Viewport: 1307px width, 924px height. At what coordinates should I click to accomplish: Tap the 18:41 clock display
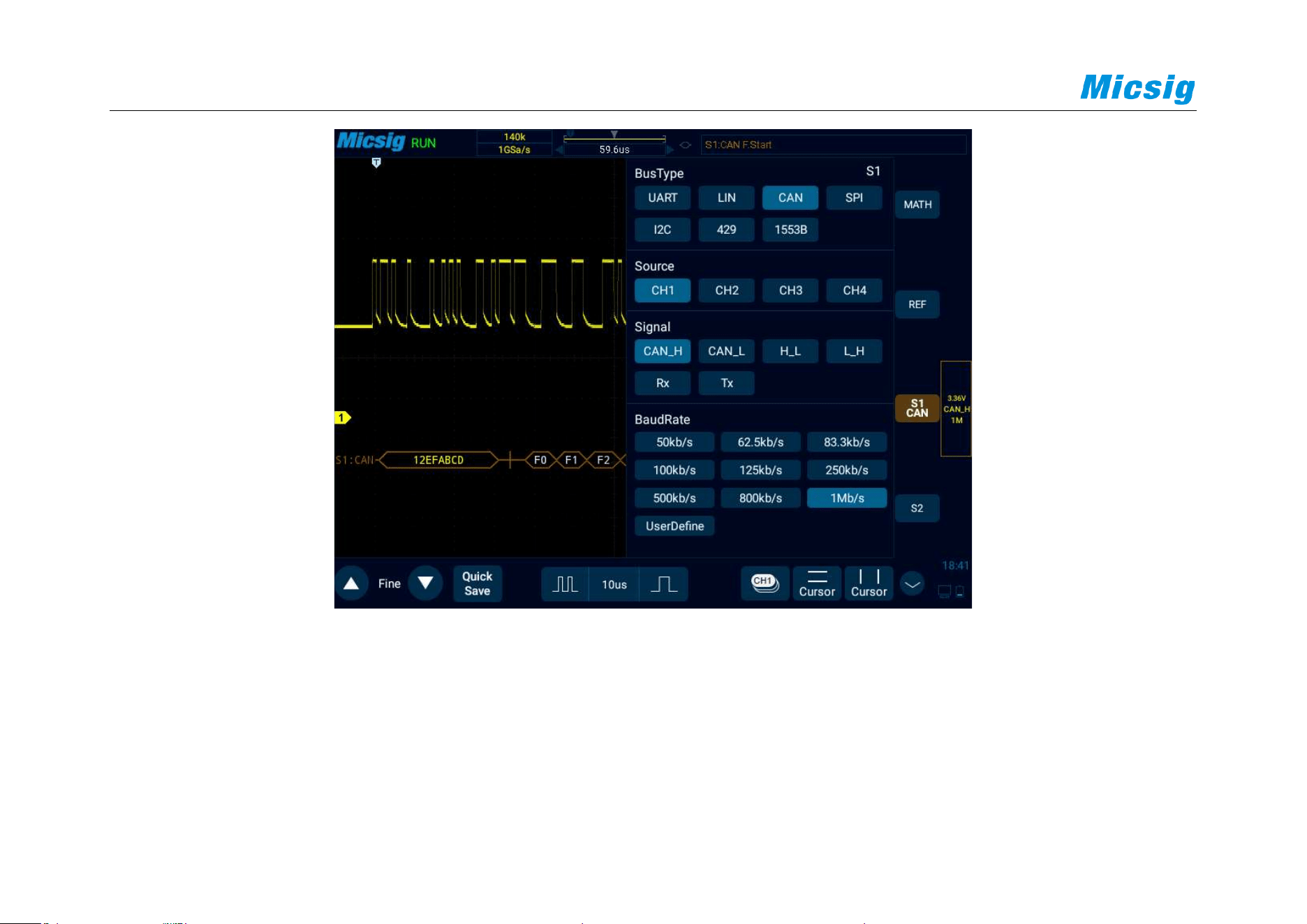pyautogui.click(x=955, y=566)
